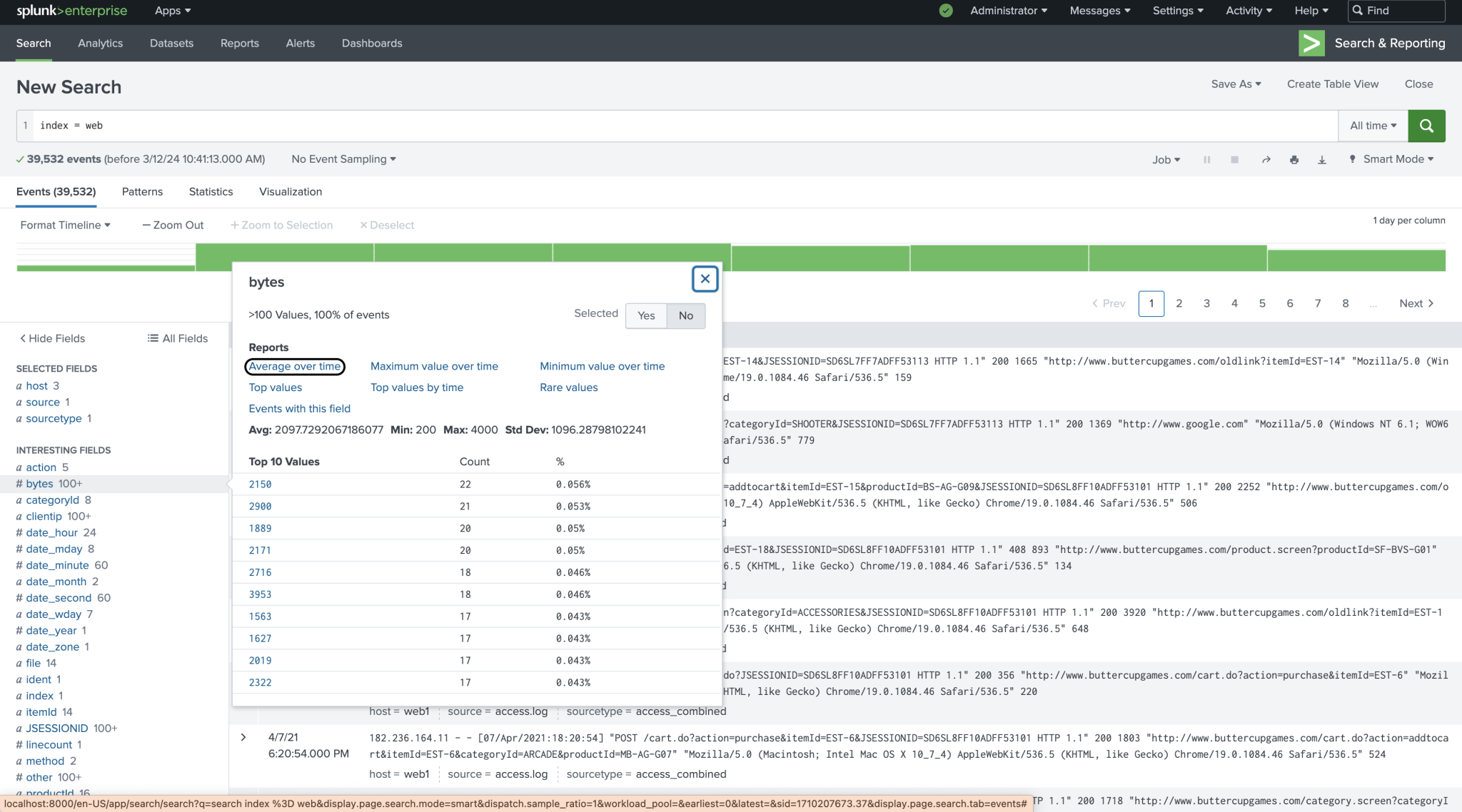Keep bytes deselected by clicking No
Image resolution: width=1462 pixels, height=812 pixels.
[x=685, y=315]
